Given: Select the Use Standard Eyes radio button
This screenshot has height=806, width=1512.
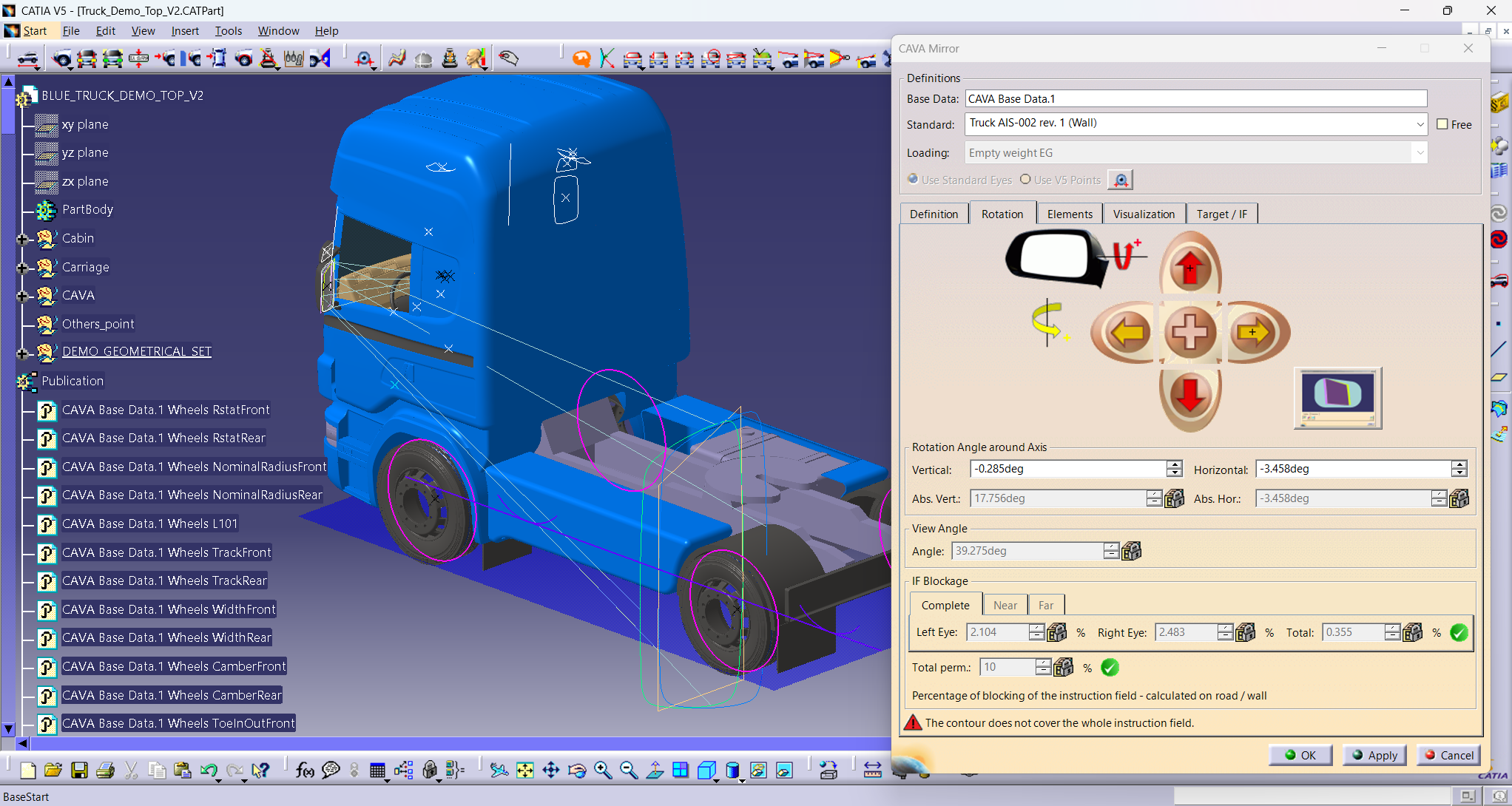Looking at the screenshot, I should pyautogui.click(x=913, y=179).
